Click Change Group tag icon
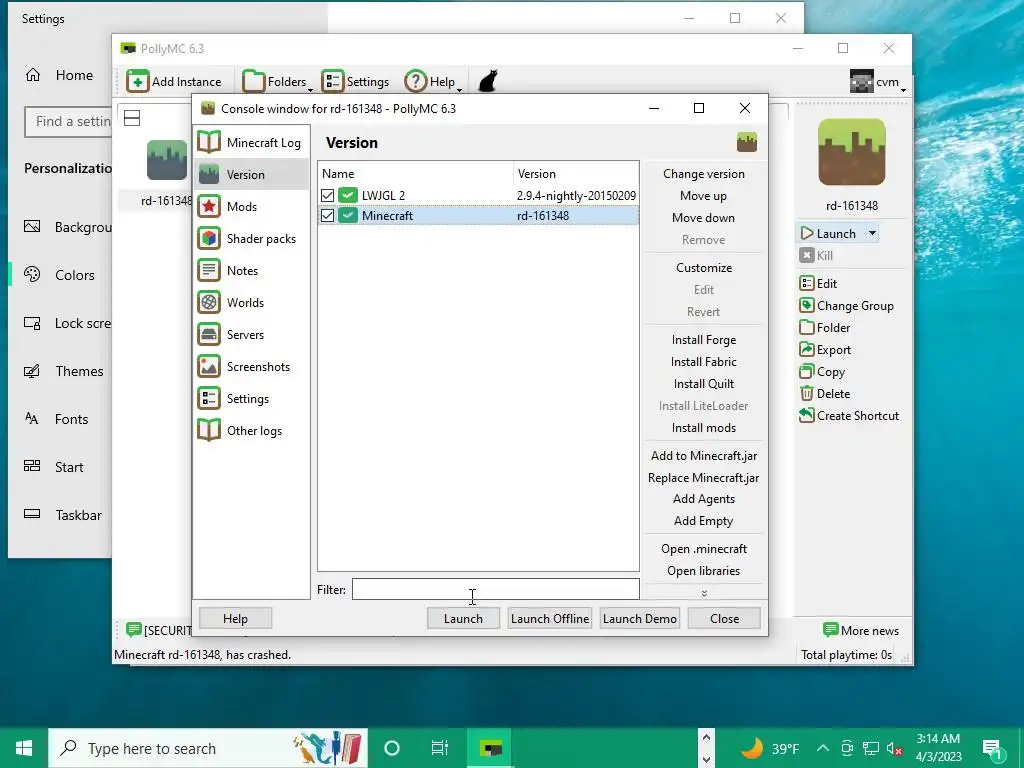Image resolution: width=1024 pixels, height=768 pixels. point(807,306)
